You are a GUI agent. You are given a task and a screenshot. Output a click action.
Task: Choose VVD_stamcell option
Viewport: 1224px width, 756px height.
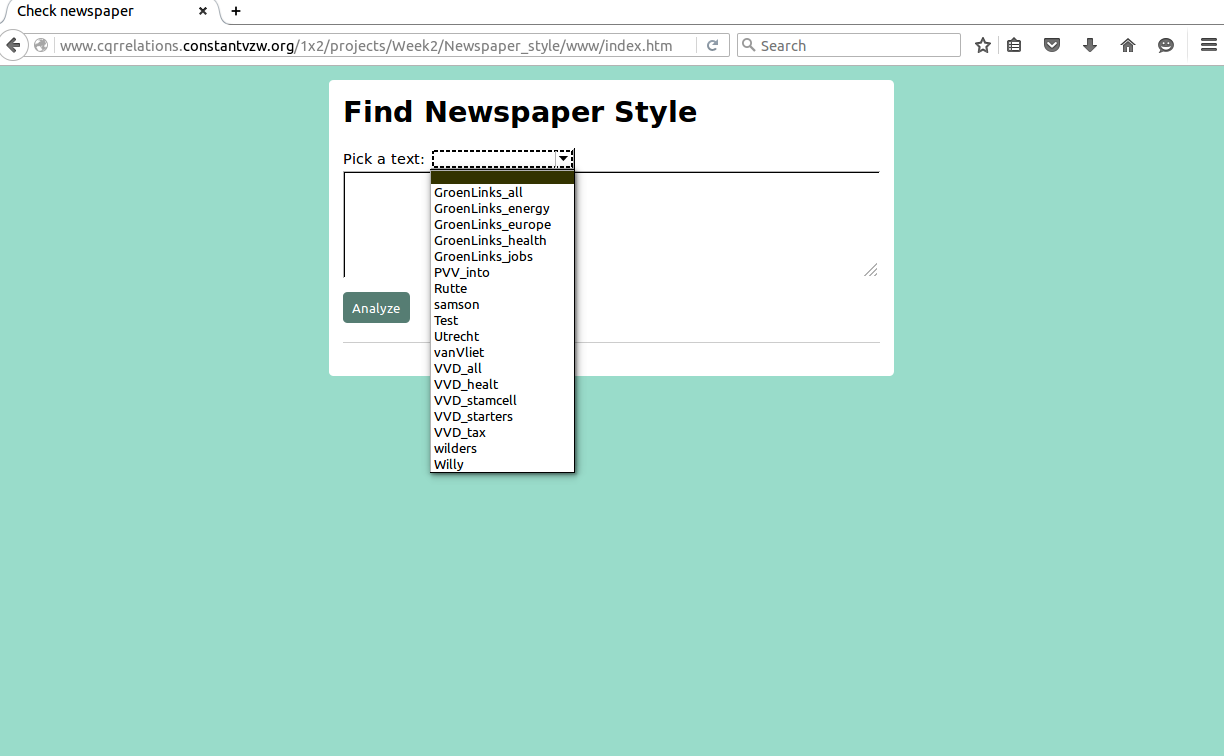[502, 401]
